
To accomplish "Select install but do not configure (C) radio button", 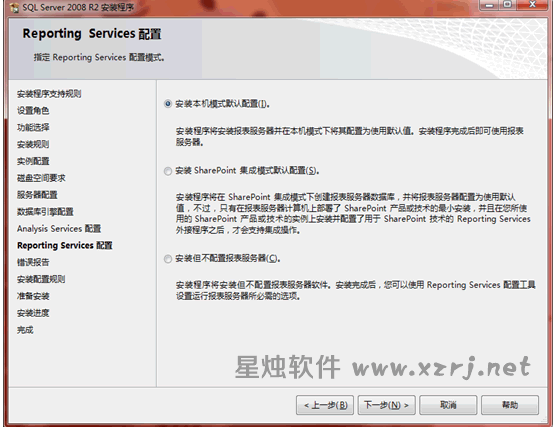I will pyautogui.click(x=168, y=259).
